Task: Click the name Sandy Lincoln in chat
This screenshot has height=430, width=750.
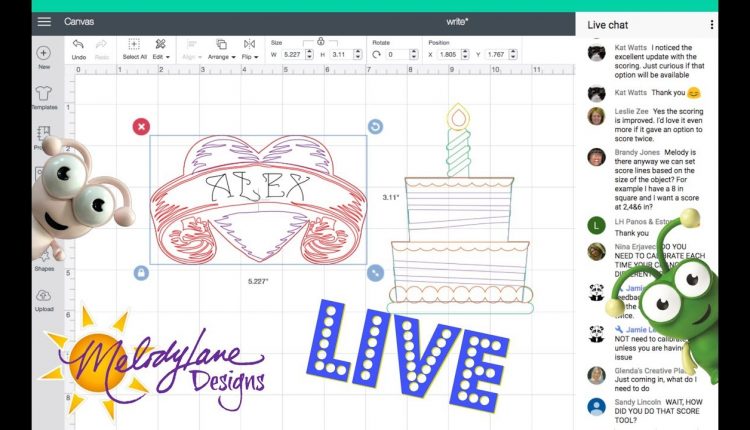Action: [638, 402]
